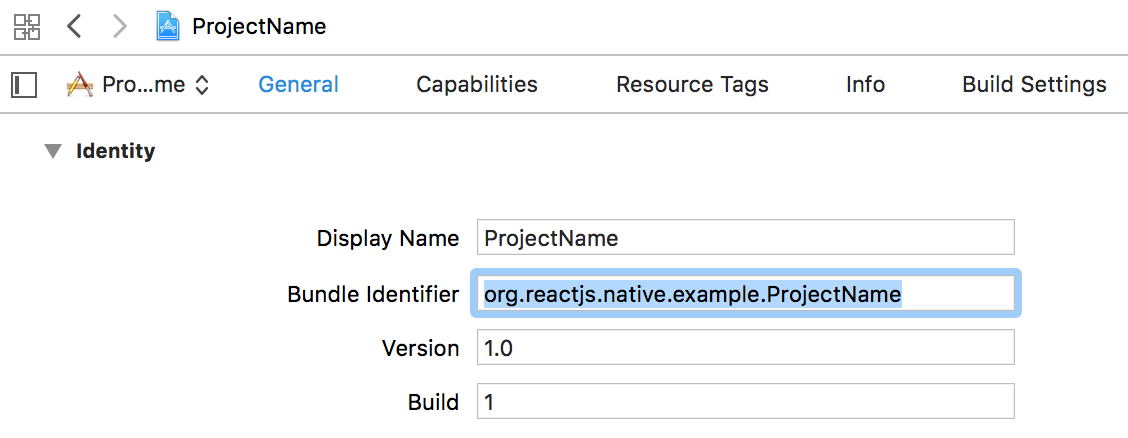Collapse the Identity section disclosure triangle
Screen dimensions: 1128x438
[53, 152]
